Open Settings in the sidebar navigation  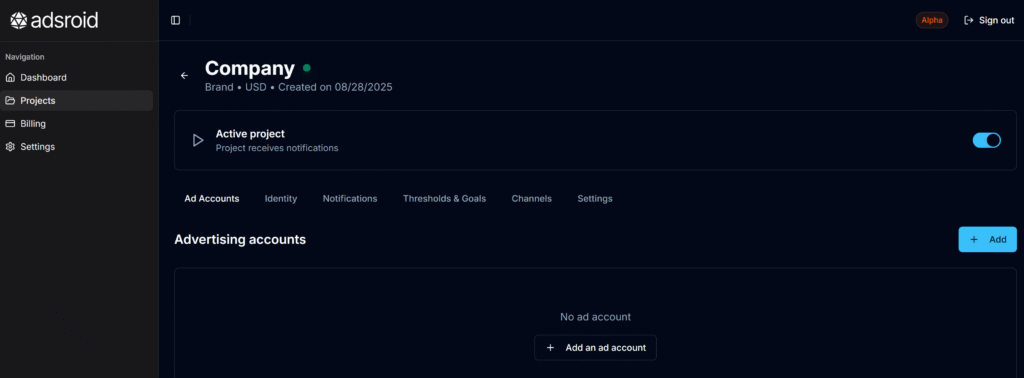[76, 147]
